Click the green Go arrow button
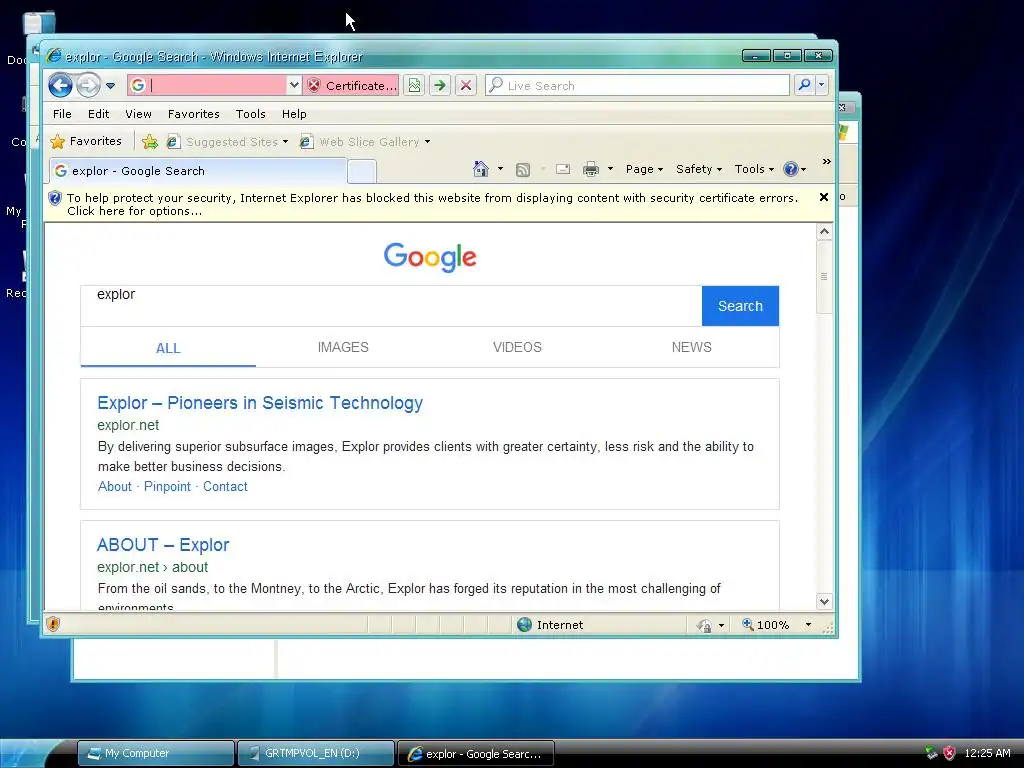The image size is (1024, 768). click(440, 85)
